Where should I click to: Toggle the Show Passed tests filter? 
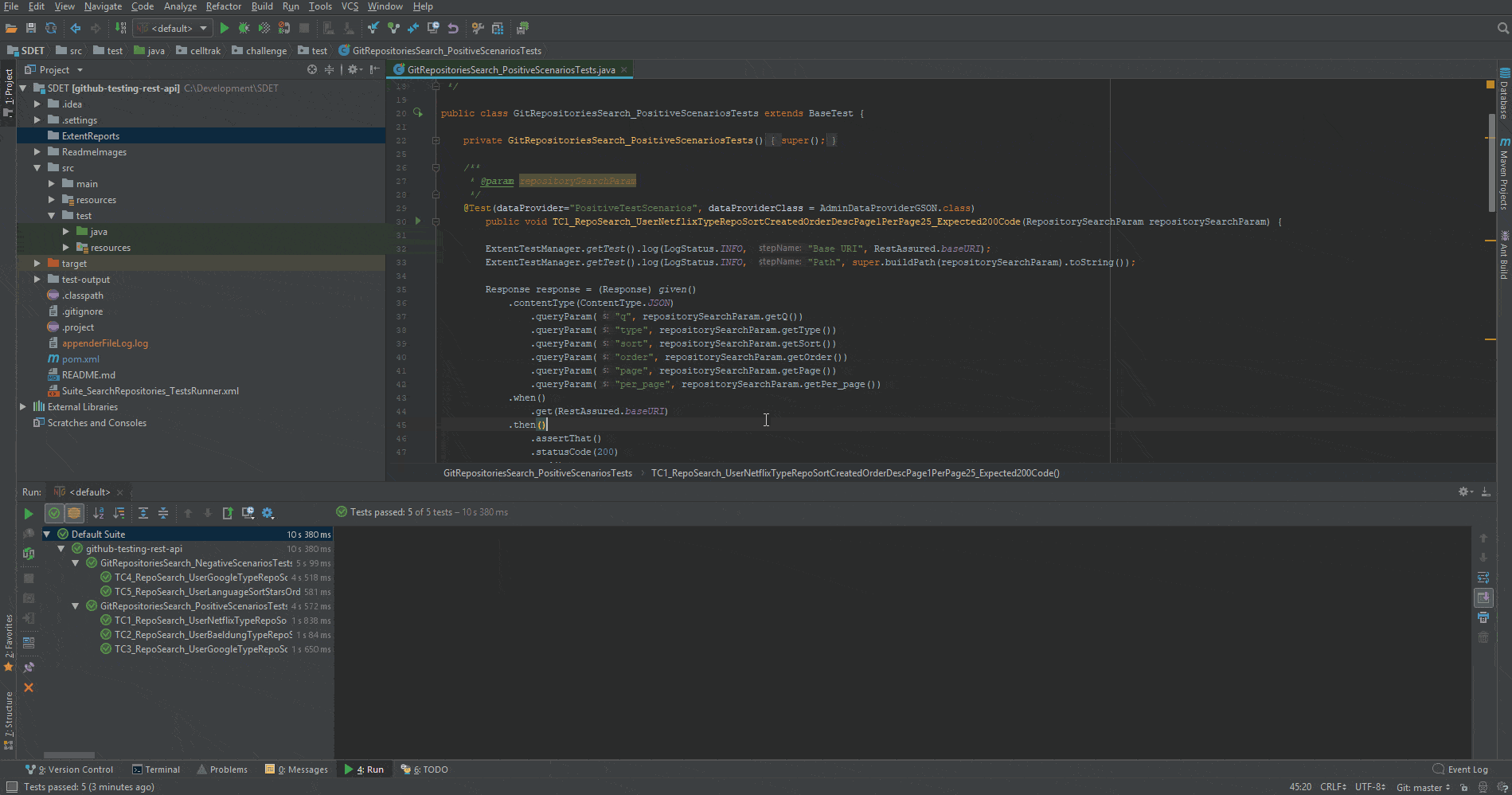point(54,513)
